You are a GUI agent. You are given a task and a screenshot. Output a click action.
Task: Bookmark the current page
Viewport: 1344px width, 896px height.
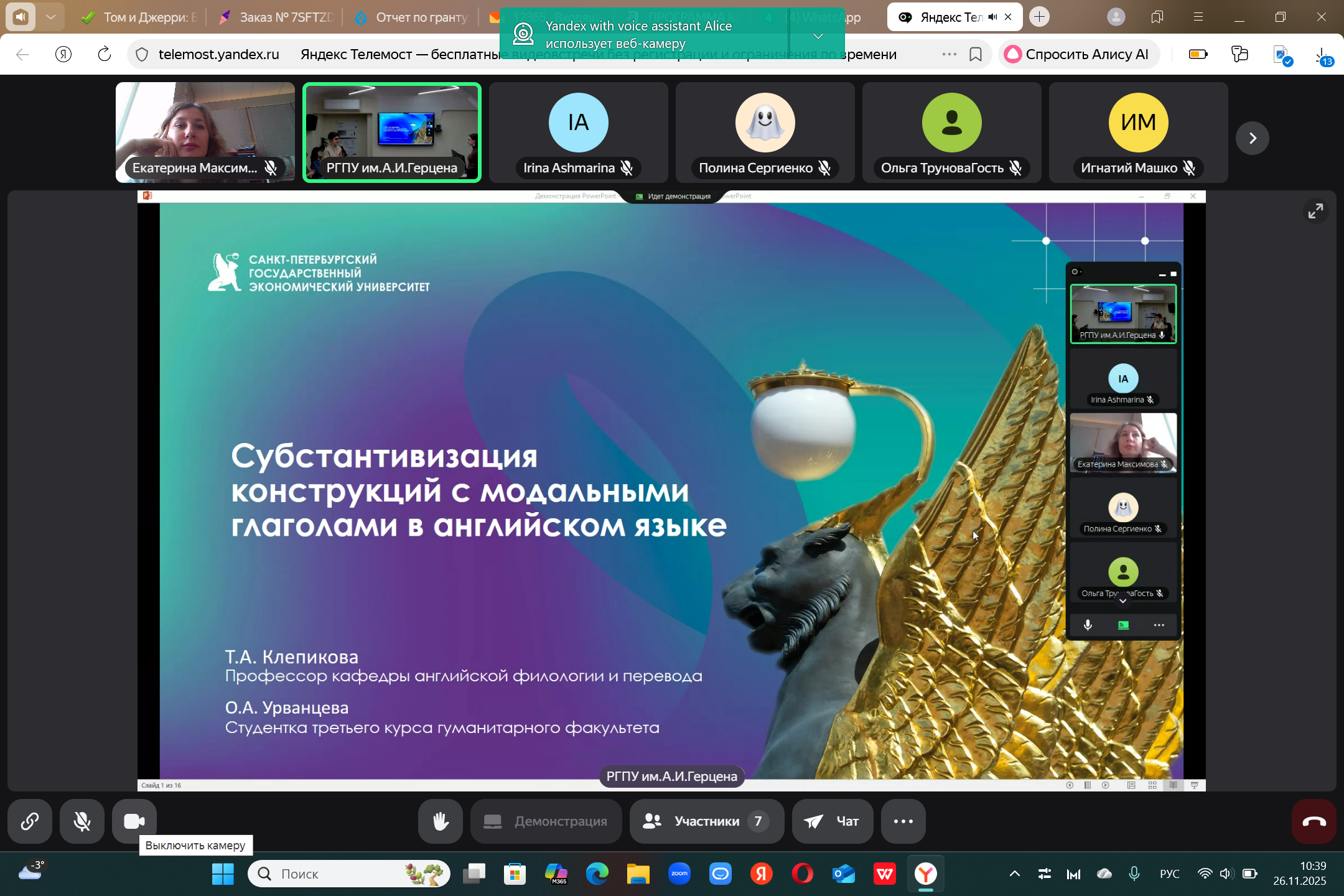click(x=976, y=55)
